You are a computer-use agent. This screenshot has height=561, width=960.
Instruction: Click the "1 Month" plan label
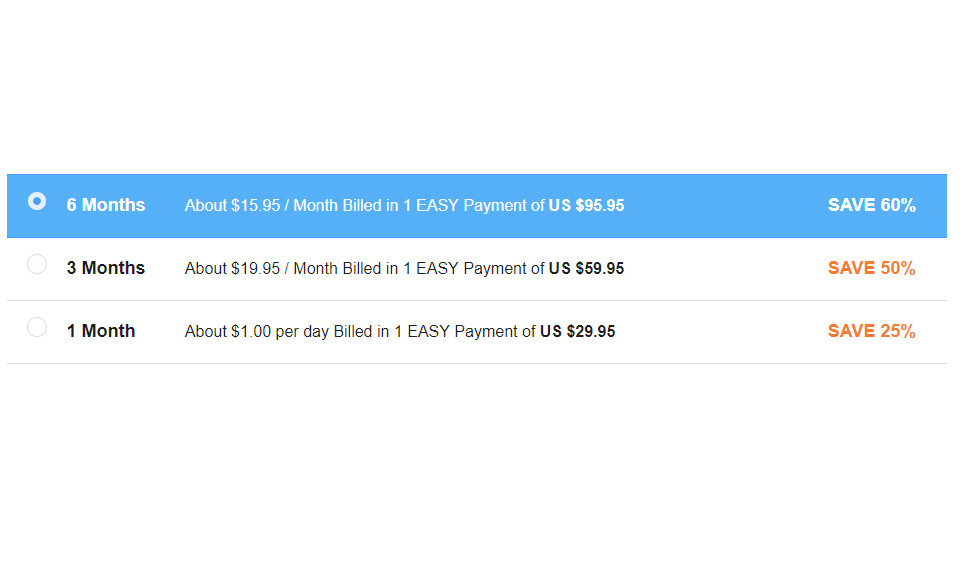(x=101, y=331)
